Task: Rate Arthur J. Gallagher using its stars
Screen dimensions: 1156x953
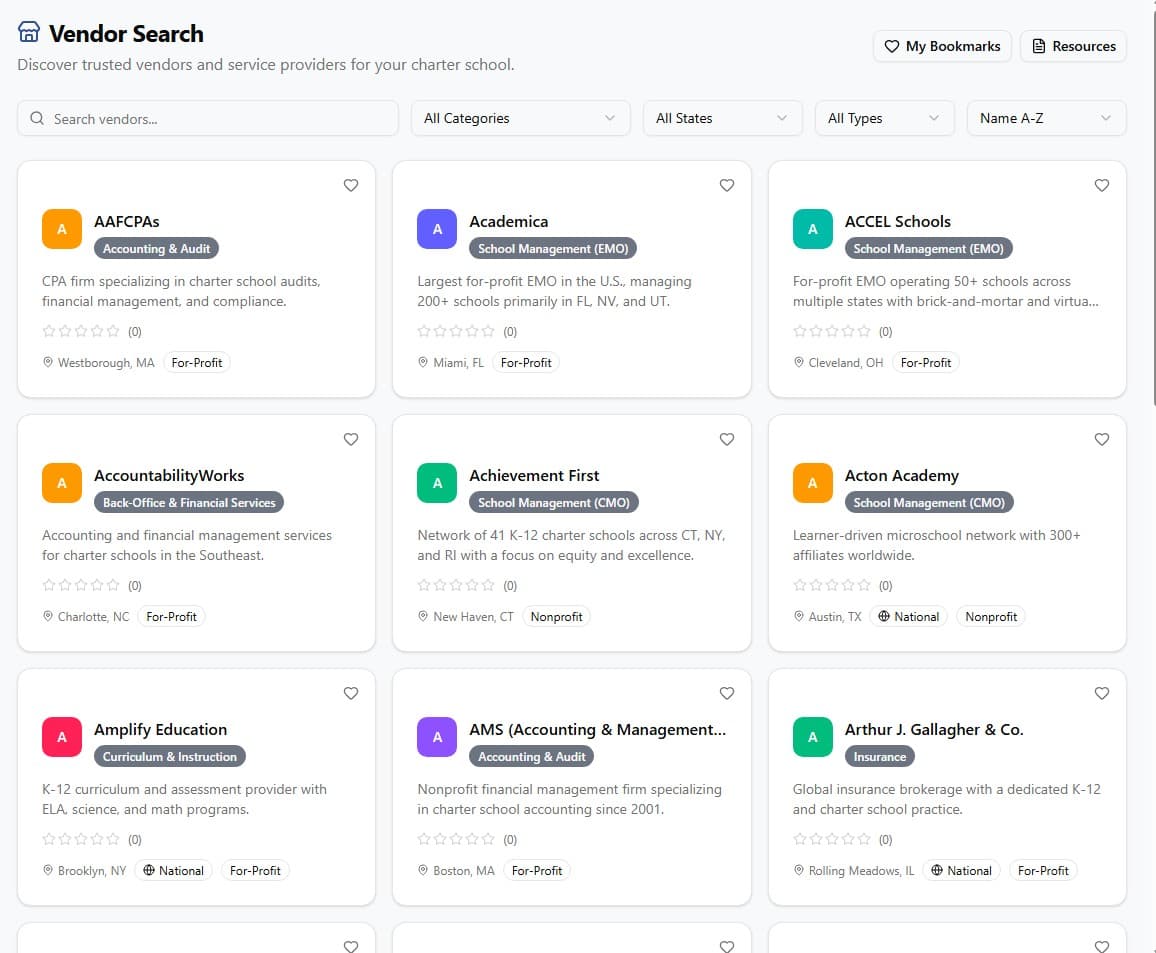Action: (x=832, y=839)
